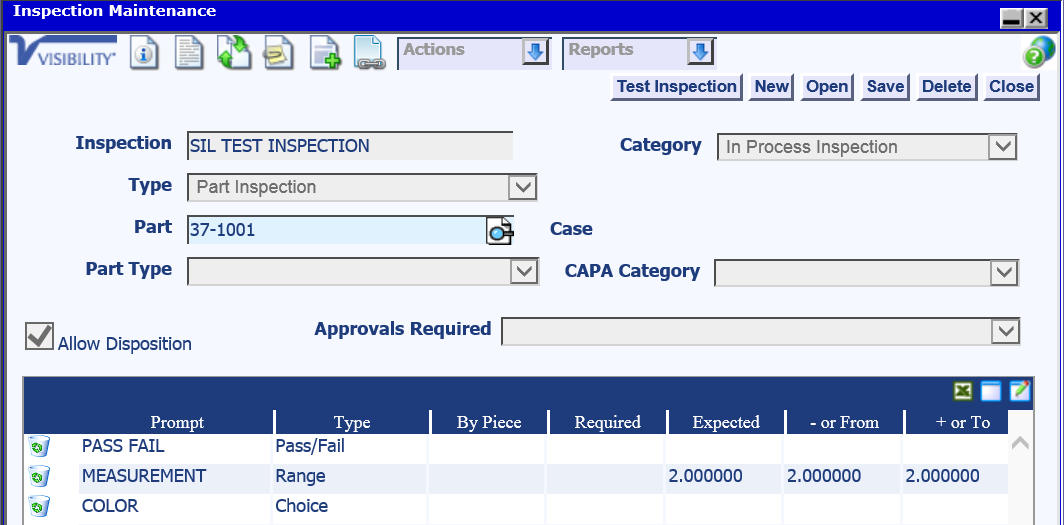Click MEASUREMENT '+ or To' value 2.000000
The image size is (1064, 525).
(943, 476)
